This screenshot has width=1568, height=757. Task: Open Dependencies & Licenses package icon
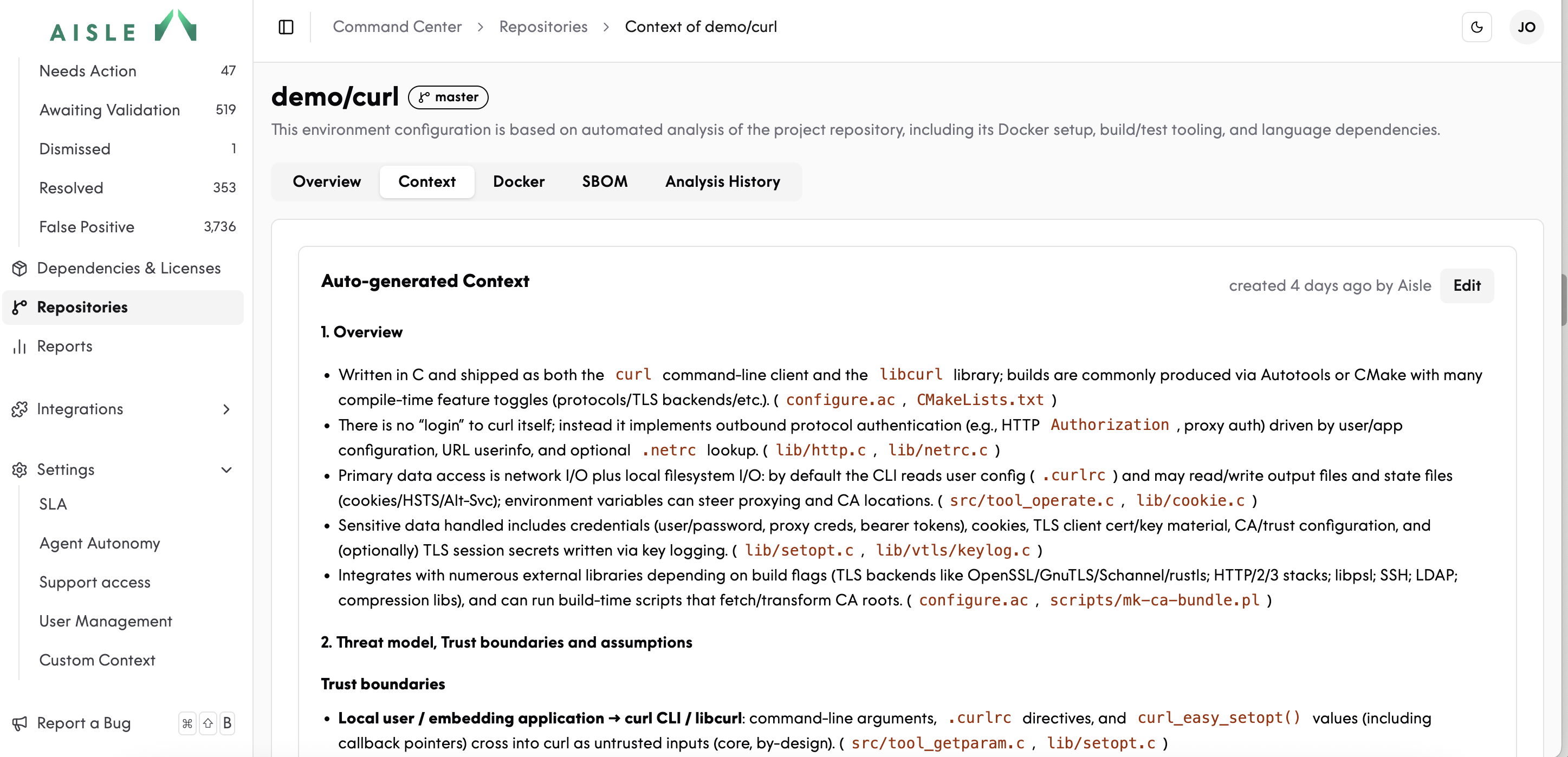pos(20,269)
